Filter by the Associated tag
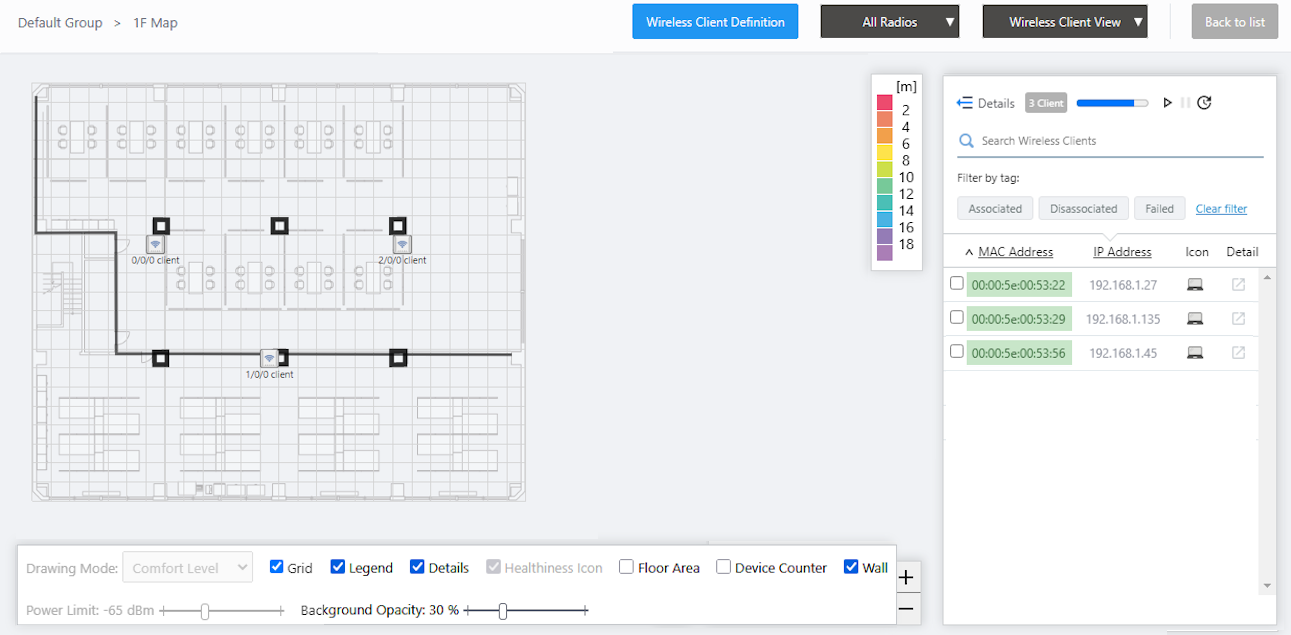1291x635 pixels. point(995,208)
